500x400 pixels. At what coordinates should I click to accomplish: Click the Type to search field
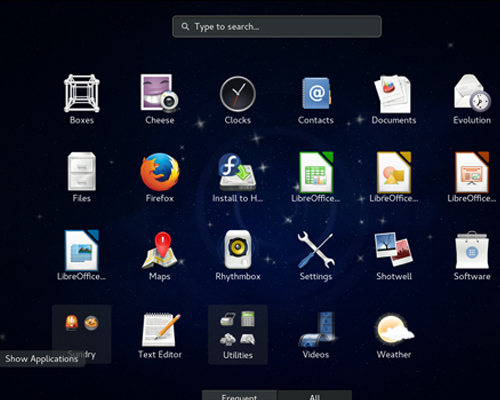(x=277, y=26)
